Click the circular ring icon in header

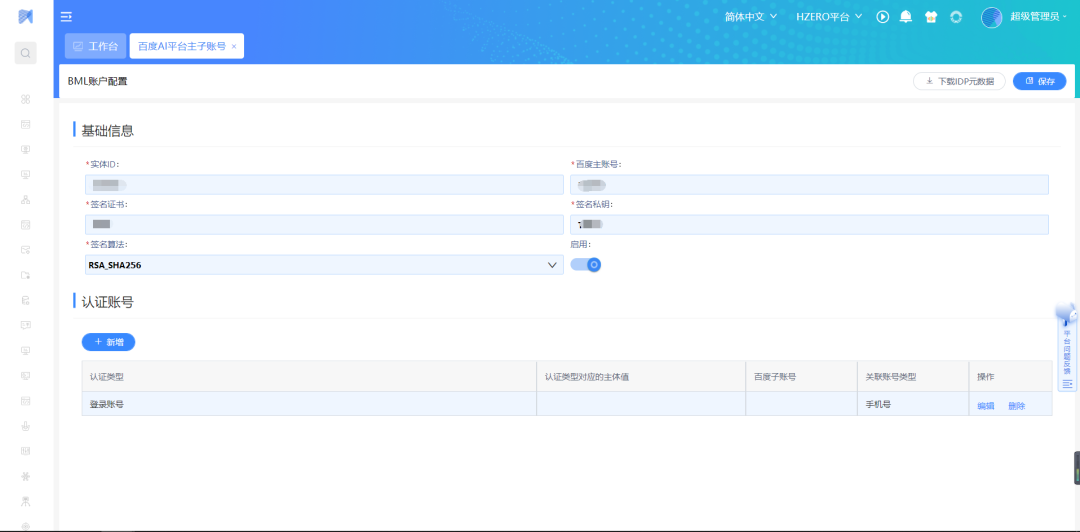(956, 17)
